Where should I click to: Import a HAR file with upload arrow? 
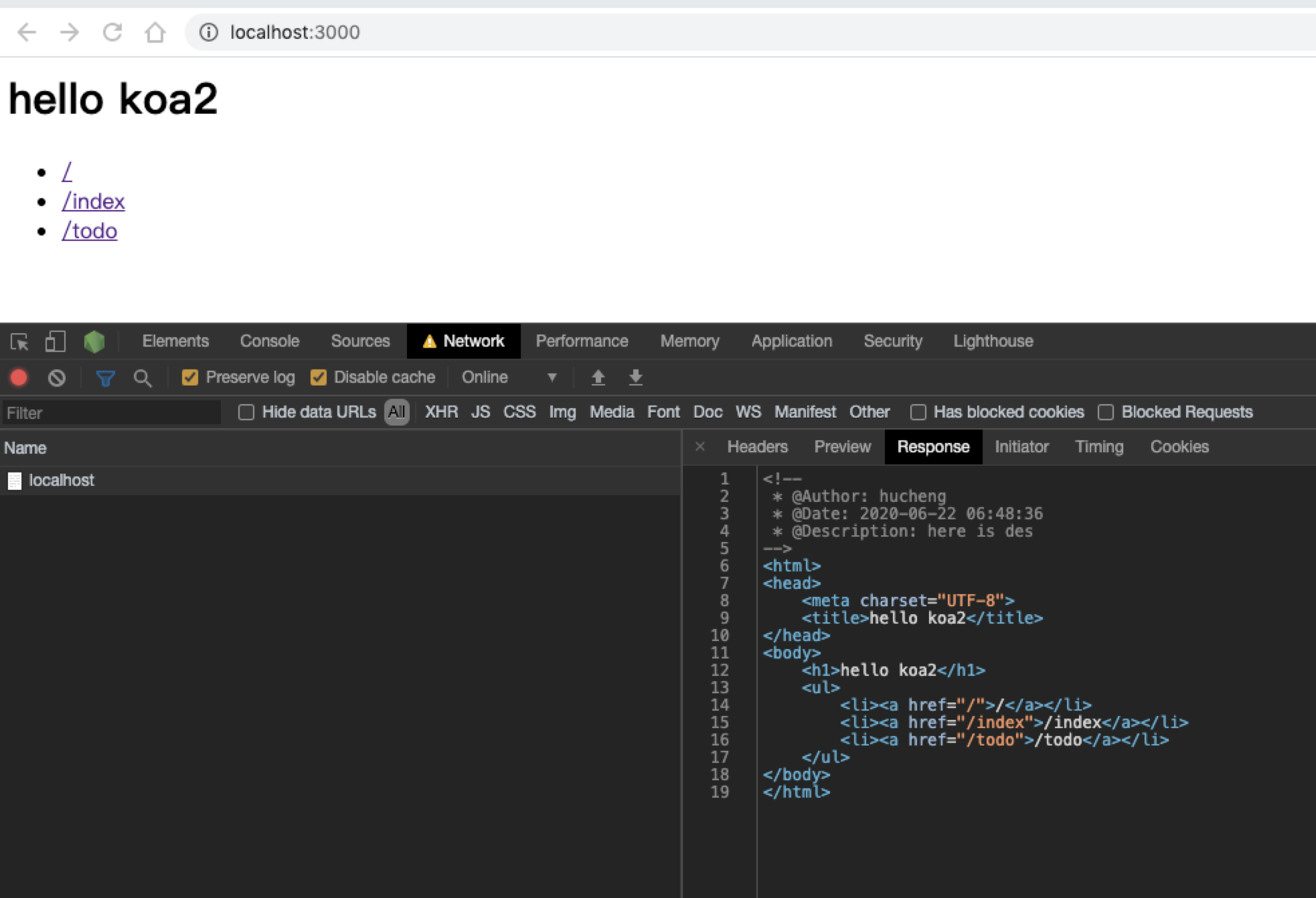click(x=598, y=378)
